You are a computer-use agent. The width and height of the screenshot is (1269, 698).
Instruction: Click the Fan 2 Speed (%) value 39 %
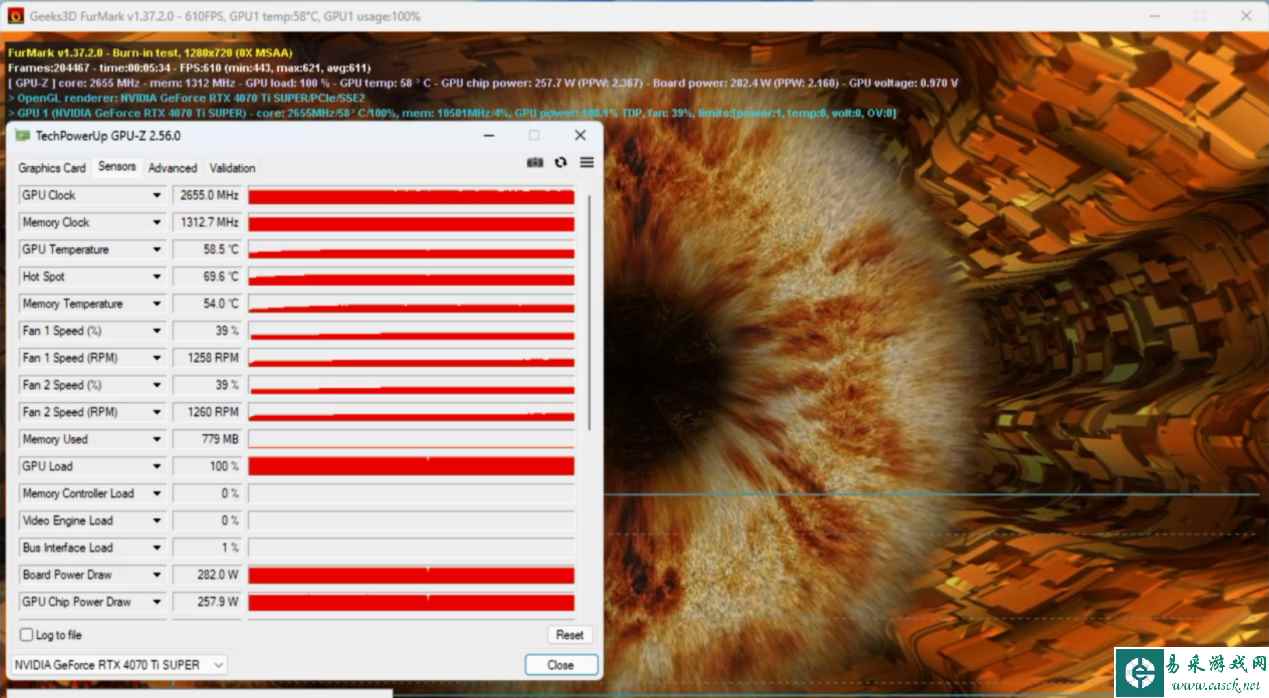pyautogui.click(x=208, y=385)
